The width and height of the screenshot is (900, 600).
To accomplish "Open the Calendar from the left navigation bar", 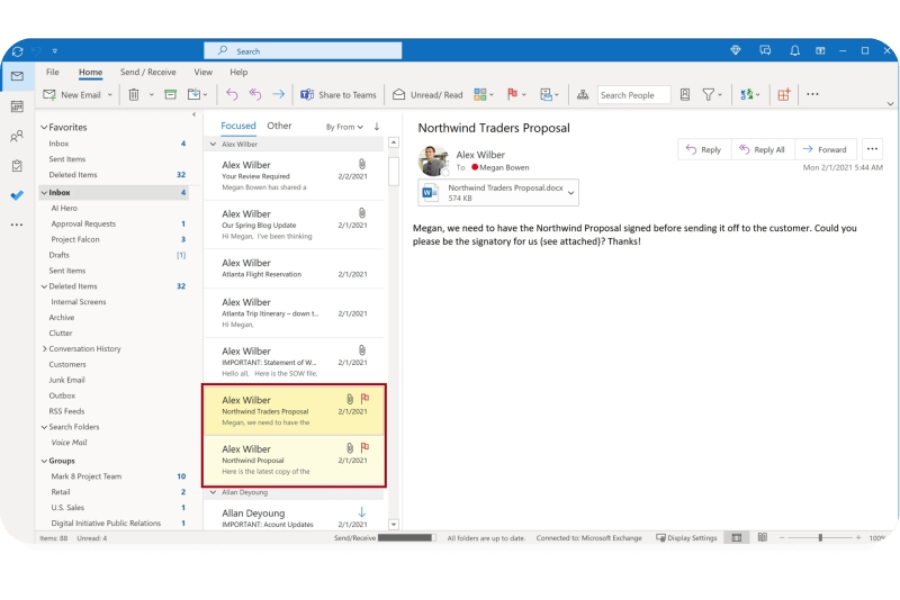I will [x=15, y=108].
